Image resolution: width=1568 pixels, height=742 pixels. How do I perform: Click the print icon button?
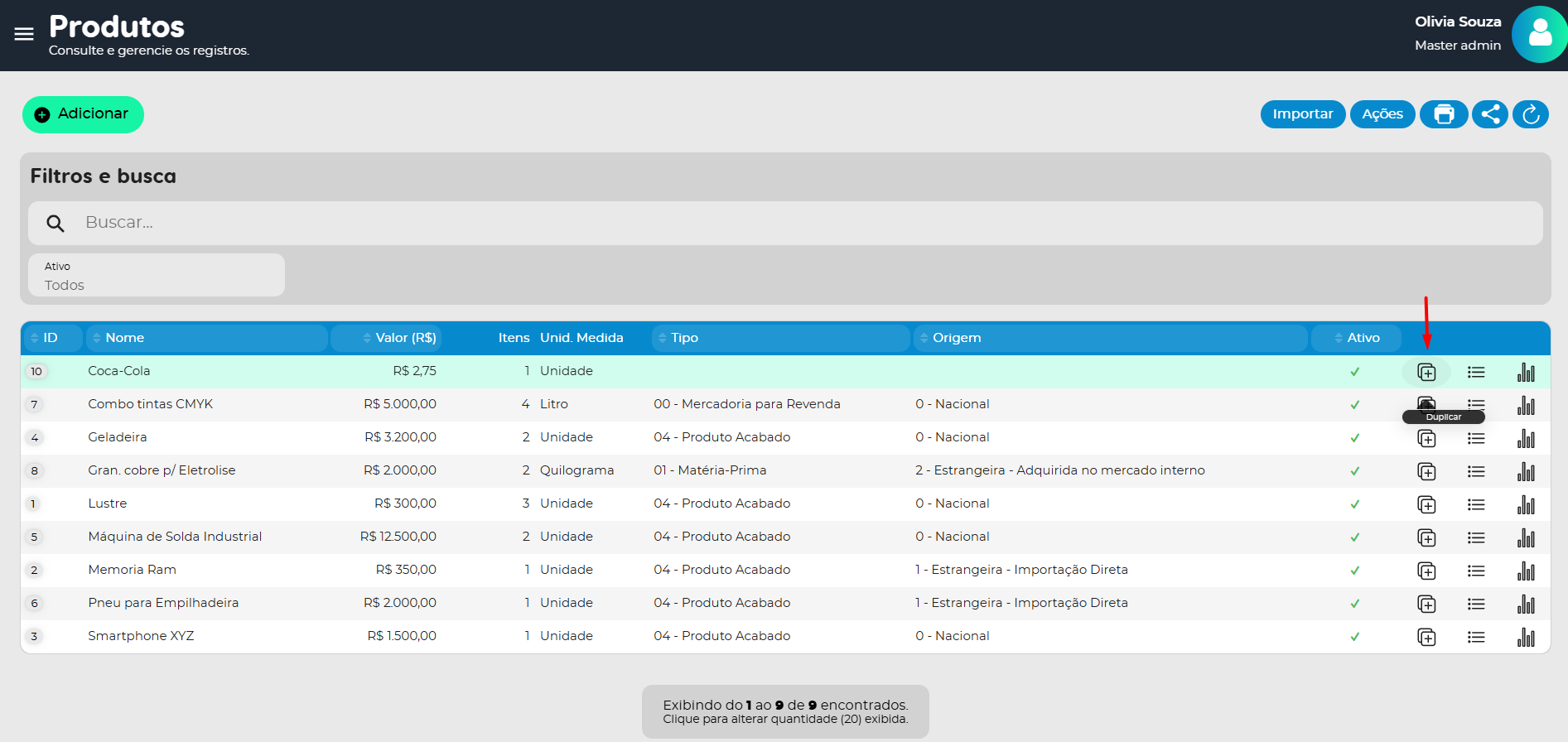(x=1444, y=114)
